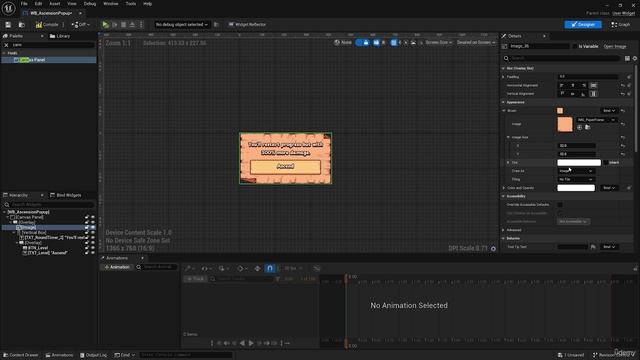Open the Tools menu
Screen dimensions: 640x360
coord(131,4)
